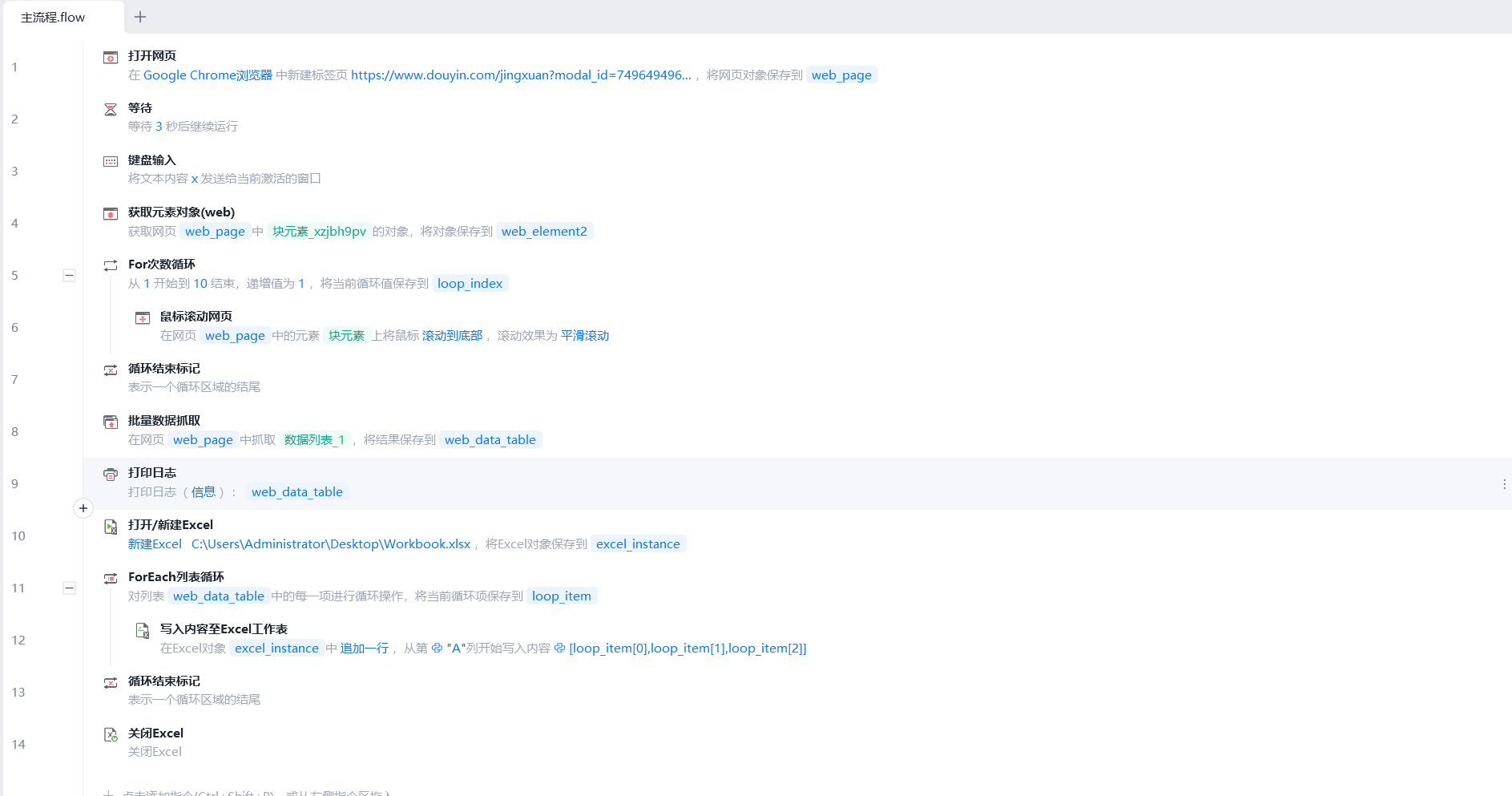Click the 块元素 tag in step 6

point(346,336)
